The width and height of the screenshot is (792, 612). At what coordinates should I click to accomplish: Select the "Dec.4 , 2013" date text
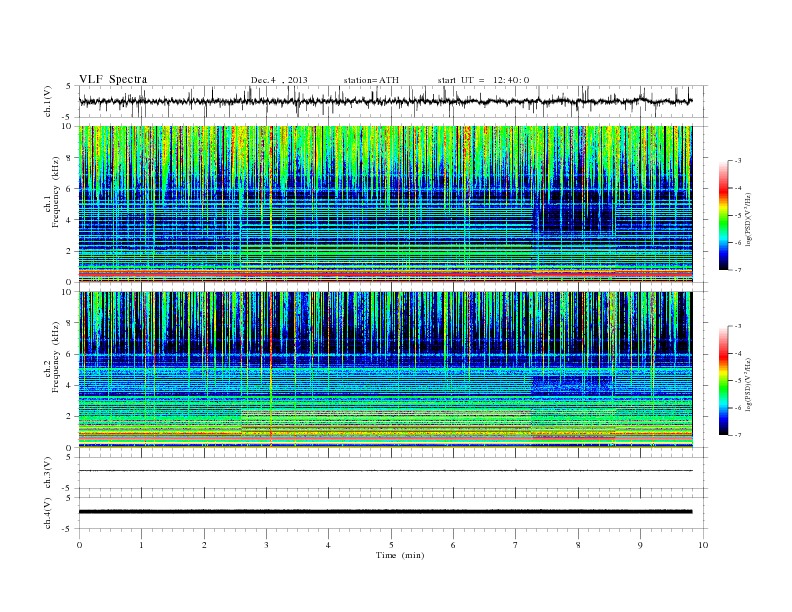tap(279, 80)
